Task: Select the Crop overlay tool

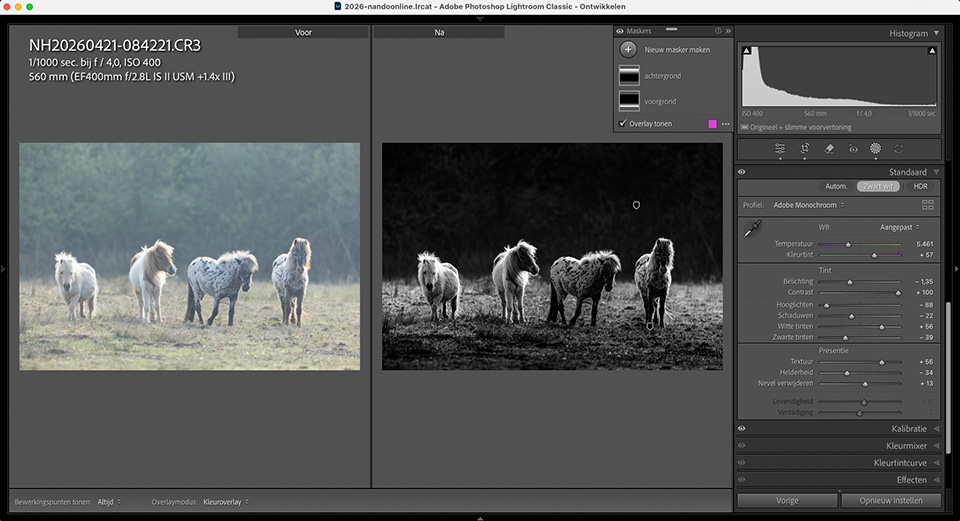Action: click(x=805, y=148)
